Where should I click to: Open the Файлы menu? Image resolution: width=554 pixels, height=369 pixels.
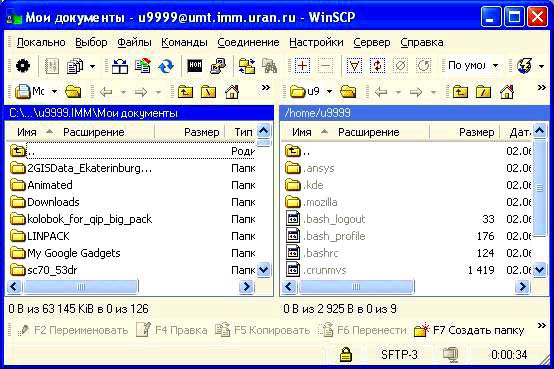(134, 42)
